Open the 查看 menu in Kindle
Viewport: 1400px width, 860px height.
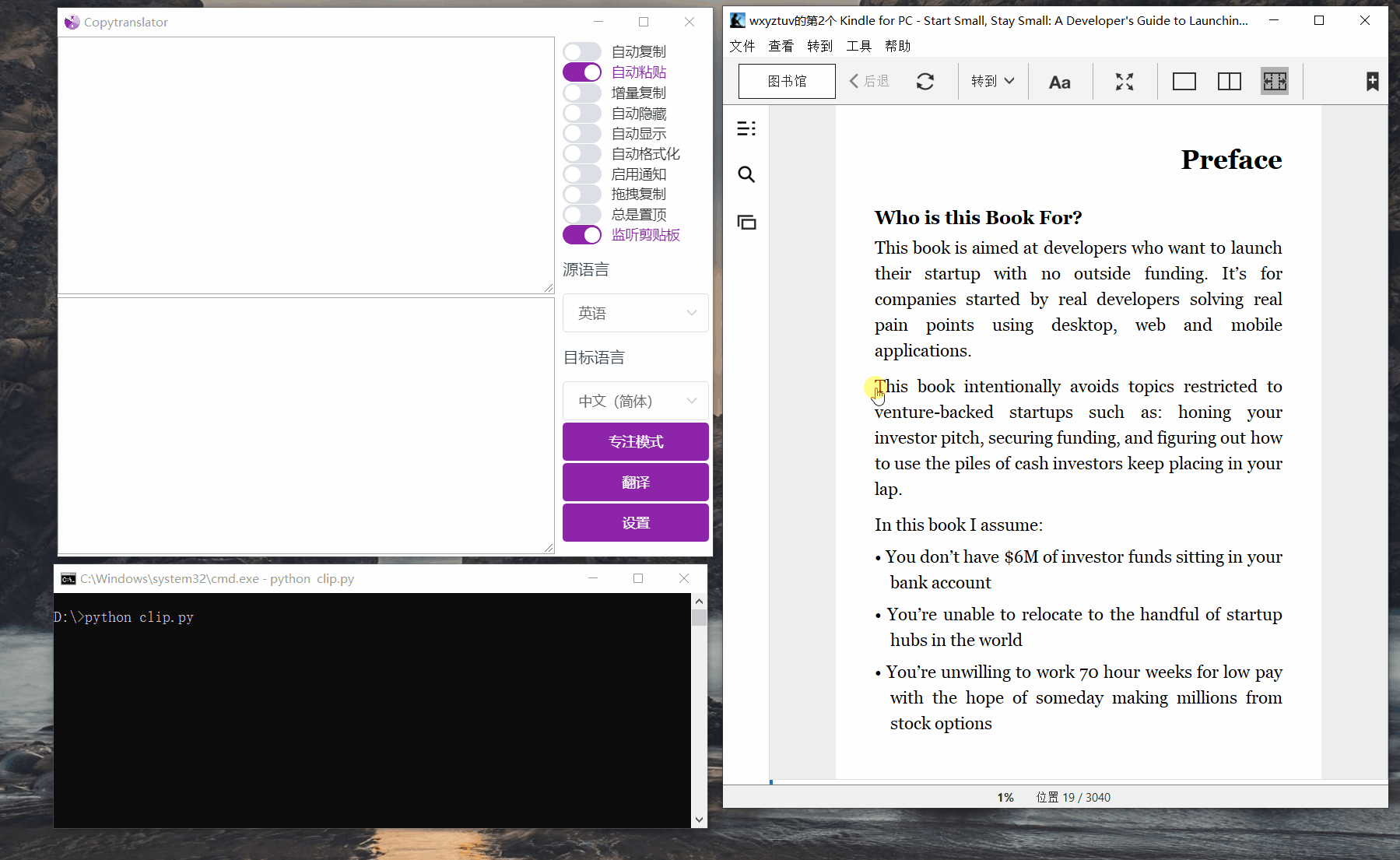coord(781,46)
